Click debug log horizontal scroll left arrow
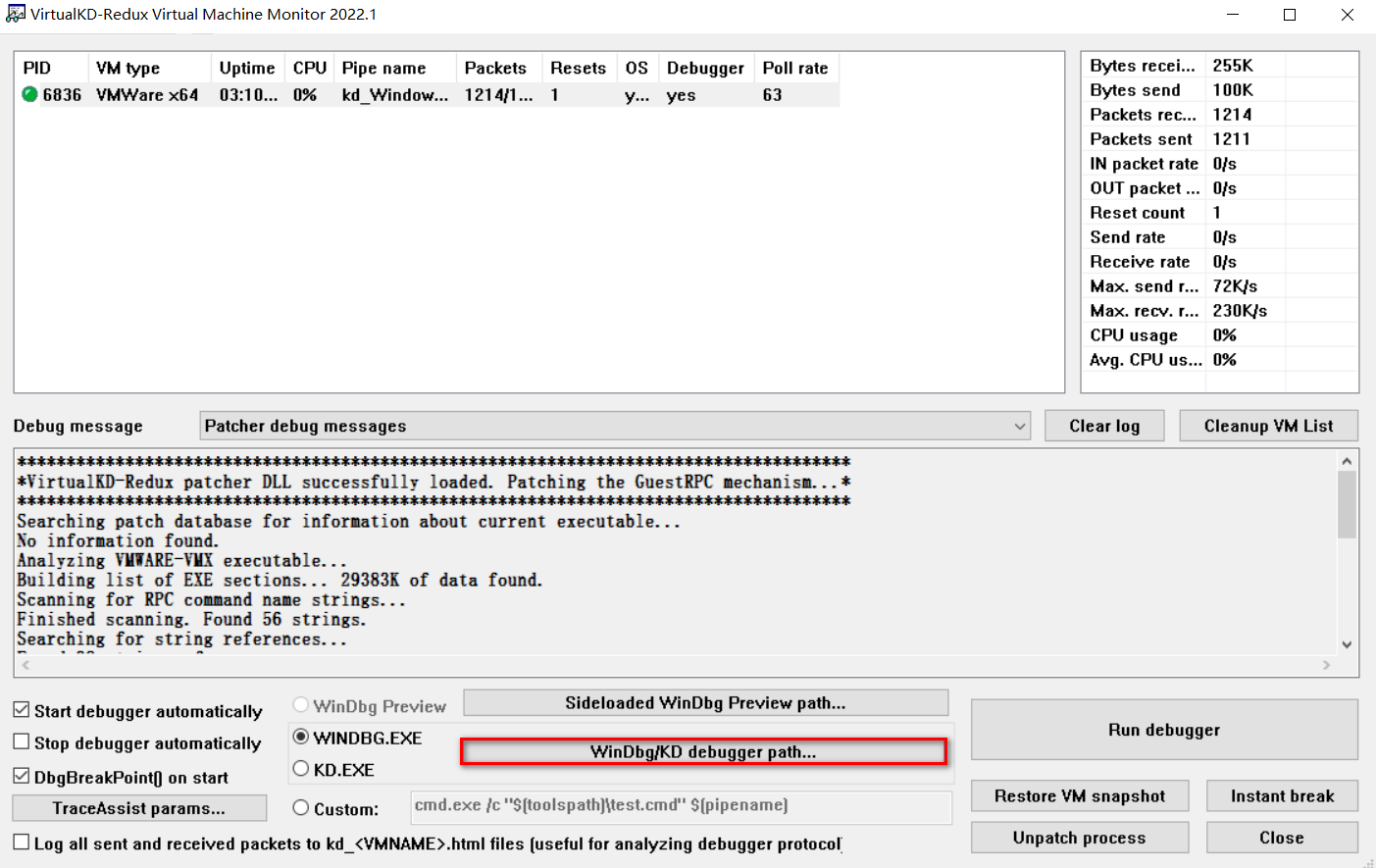This screenshot has height=868, width=1376. 26,665
